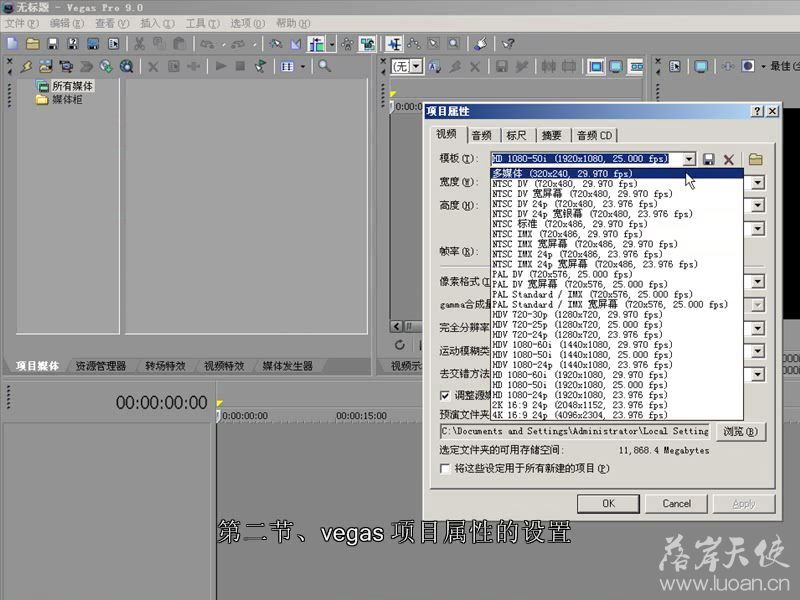Expand the deinterlace method dropdown
Screen dimensions: 800x600
coord(758,374)
